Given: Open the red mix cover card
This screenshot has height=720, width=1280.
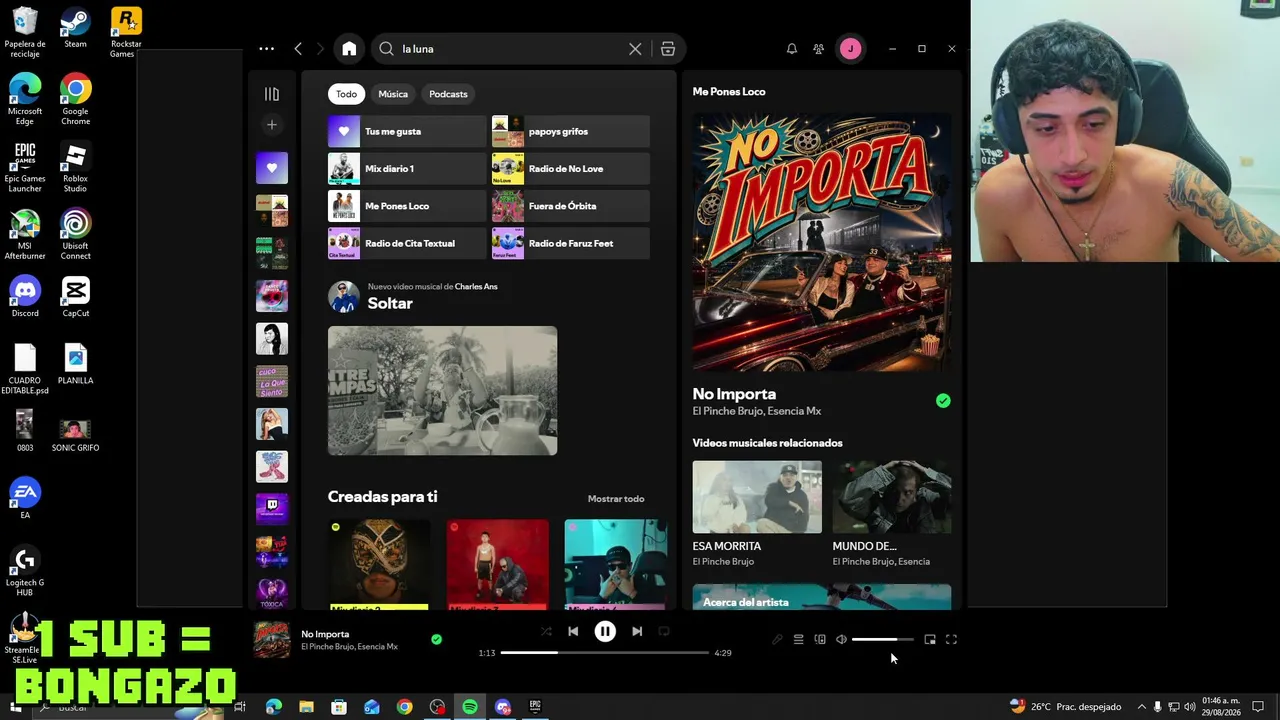Looking at the screenshot, I should [x=497, y=564].
